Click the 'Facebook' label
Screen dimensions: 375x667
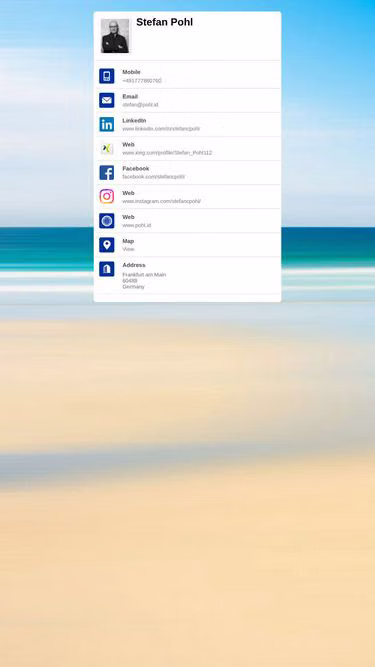click(136, 168)
